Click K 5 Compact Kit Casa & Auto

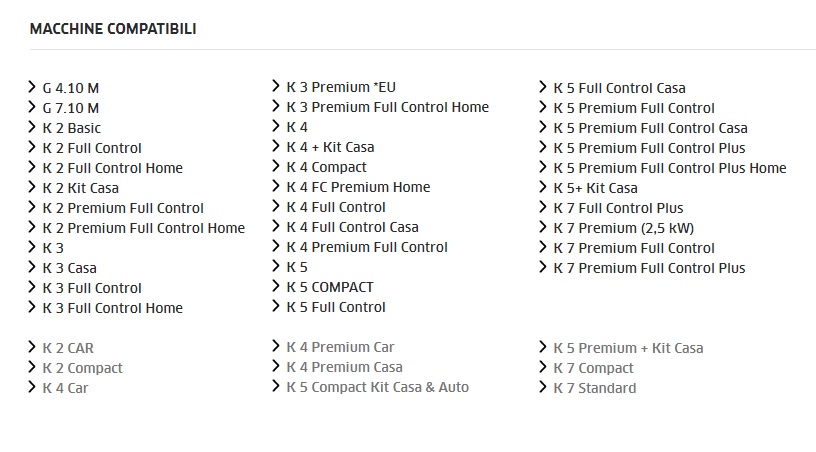tap(377, 387)
